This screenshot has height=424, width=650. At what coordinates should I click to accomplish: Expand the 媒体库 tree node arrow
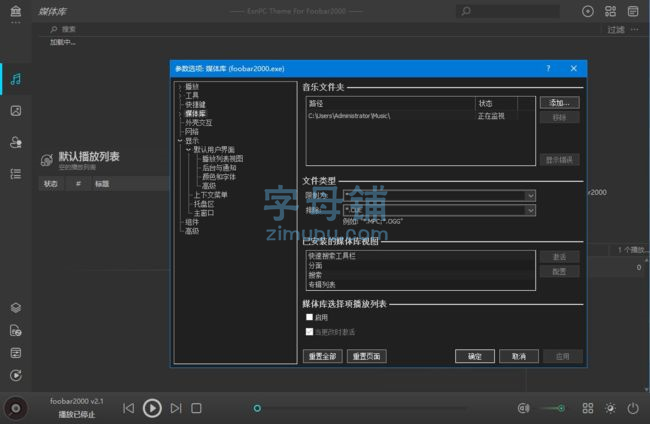pos(180,114)
